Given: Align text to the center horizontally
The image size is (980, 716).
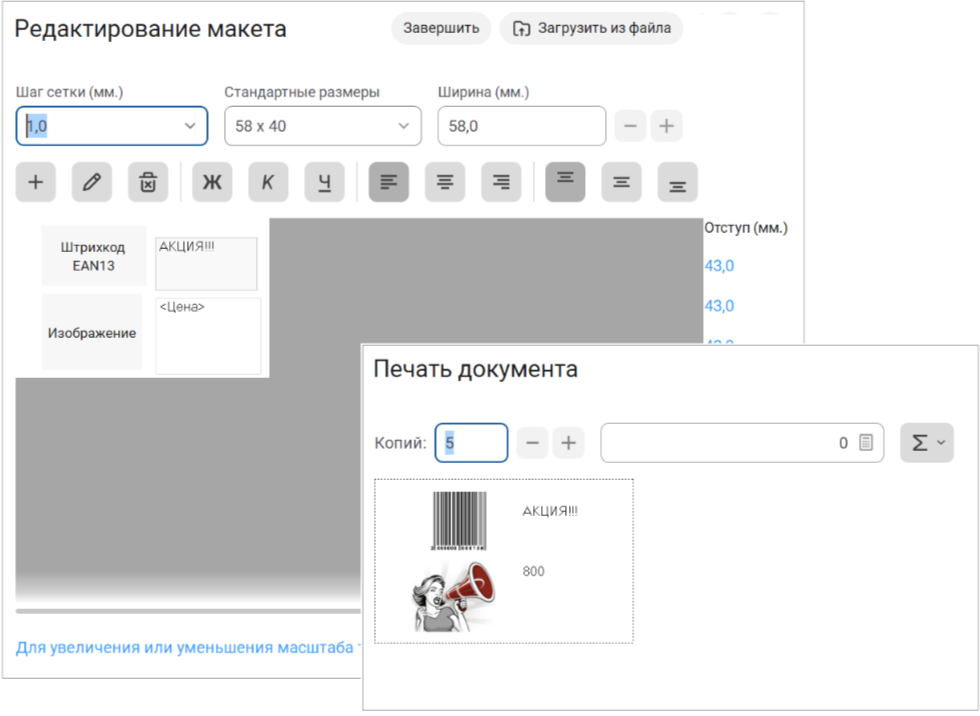Looking at the screenshot, I should (445, 182).
